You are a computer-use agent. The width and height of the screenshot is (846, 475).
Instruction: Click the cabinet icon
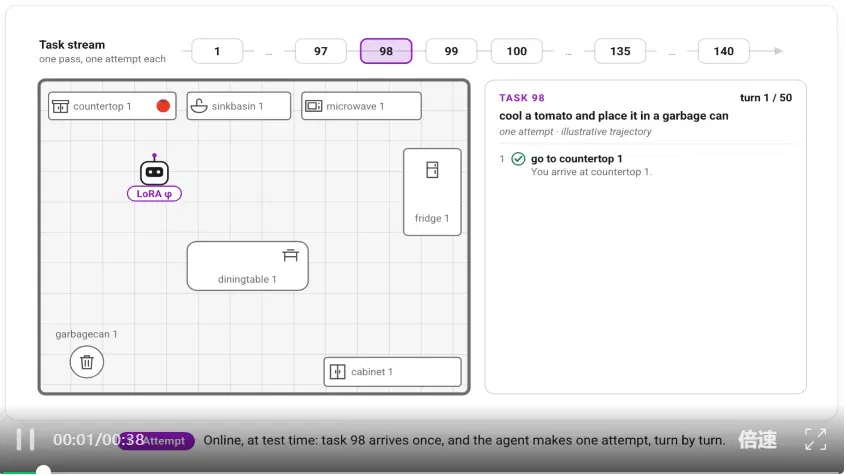coord(338,372)
